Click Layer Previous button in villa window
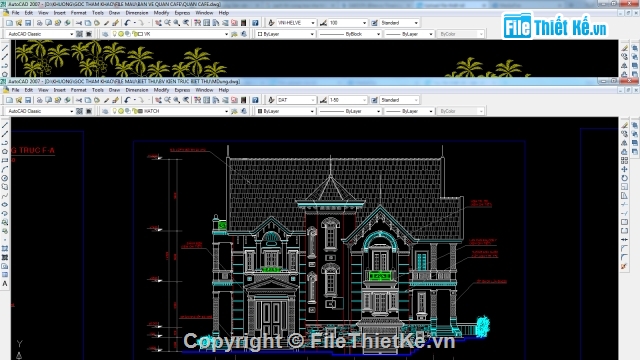Screen dimensions: 640x360 tap(244, 111)
